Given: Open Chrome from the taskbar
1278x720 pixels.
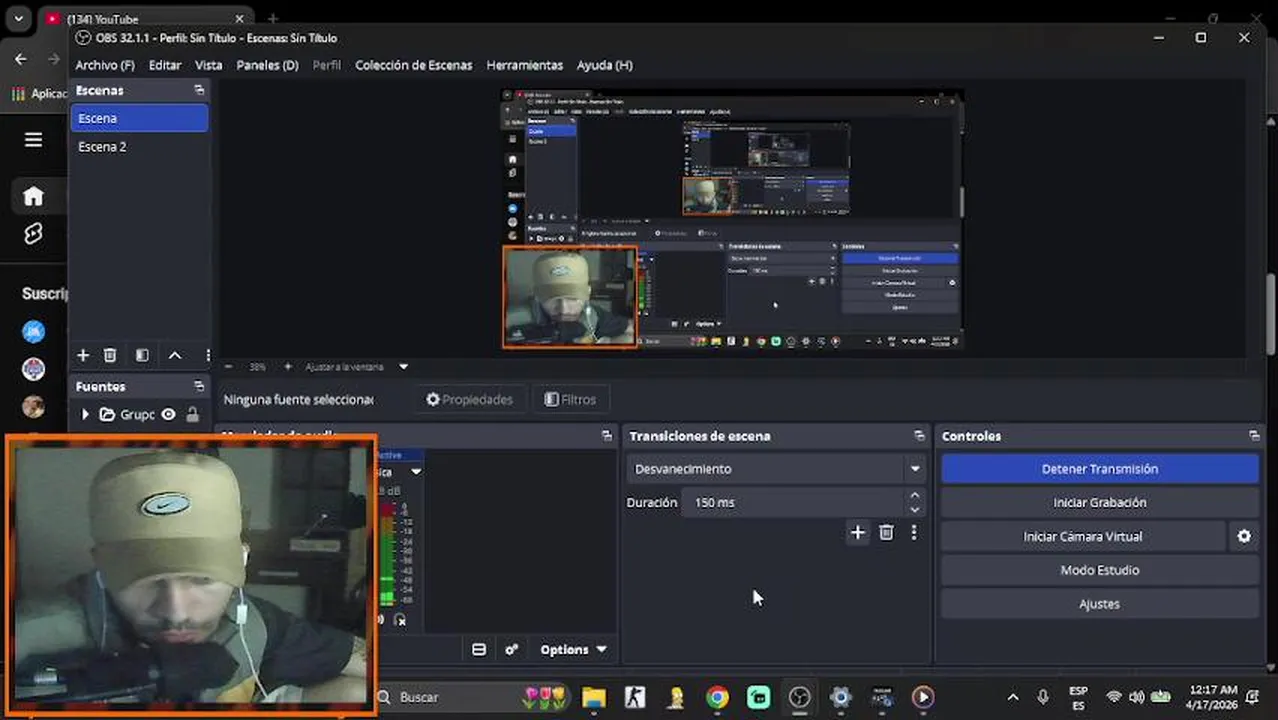Looking at the screenshot, I should coord(717,697).
